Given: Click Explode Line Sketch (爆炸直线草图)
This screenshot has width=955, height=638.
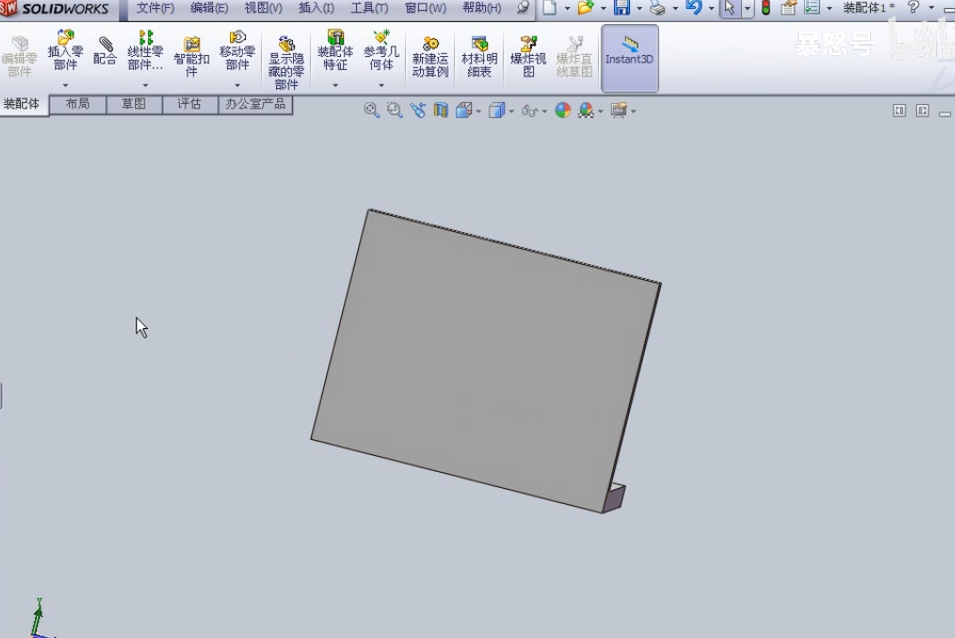Looking at the screenshot, I should (x=574, y=57).
